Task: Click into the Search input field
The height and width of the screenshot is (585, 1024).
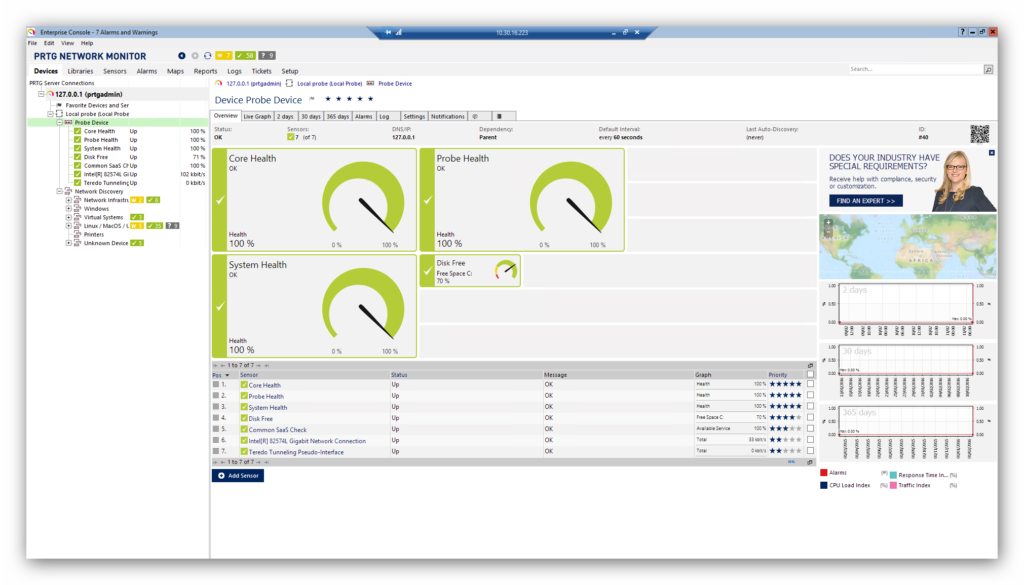Action: click(x=914, y=70)
